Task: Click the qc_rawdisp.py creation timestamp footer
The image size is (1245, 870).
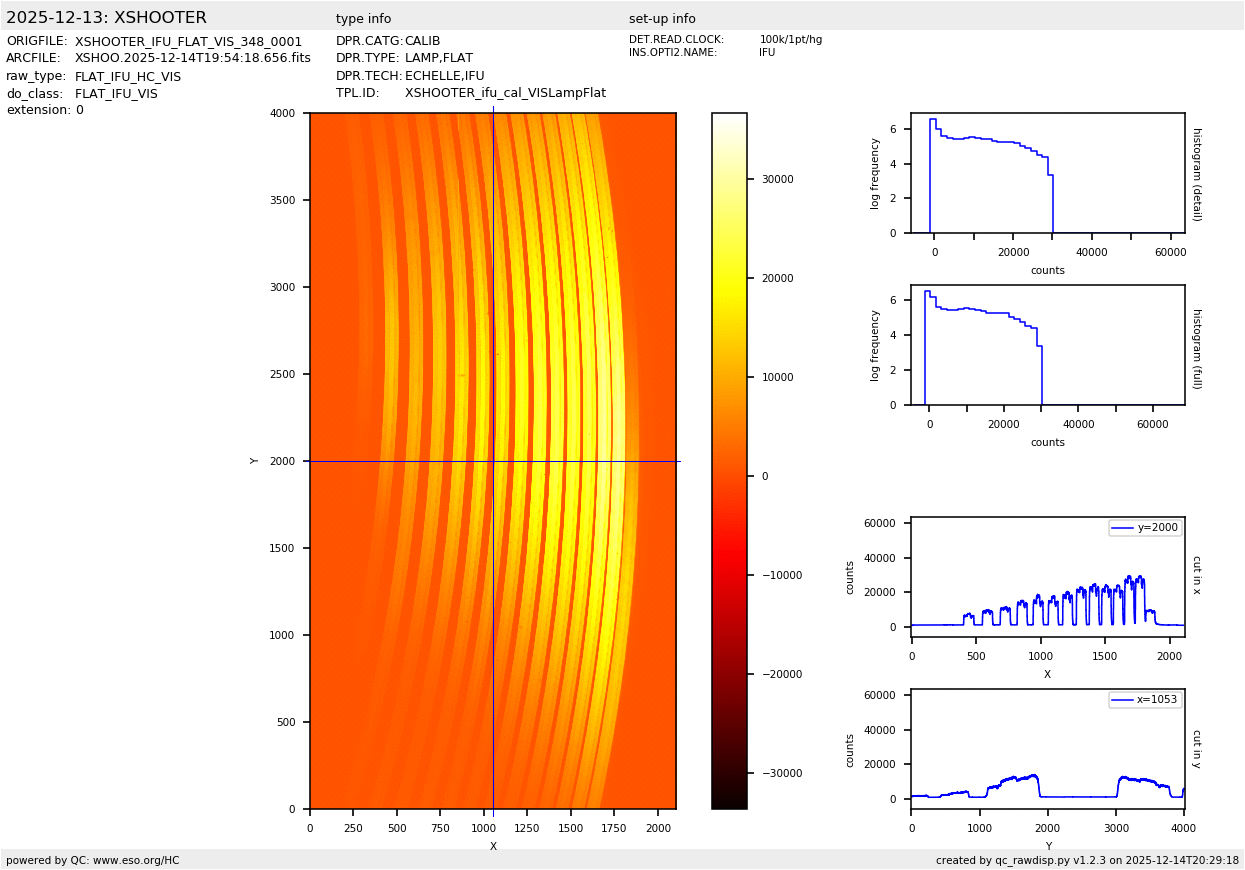Action: tap(1087, 860)
